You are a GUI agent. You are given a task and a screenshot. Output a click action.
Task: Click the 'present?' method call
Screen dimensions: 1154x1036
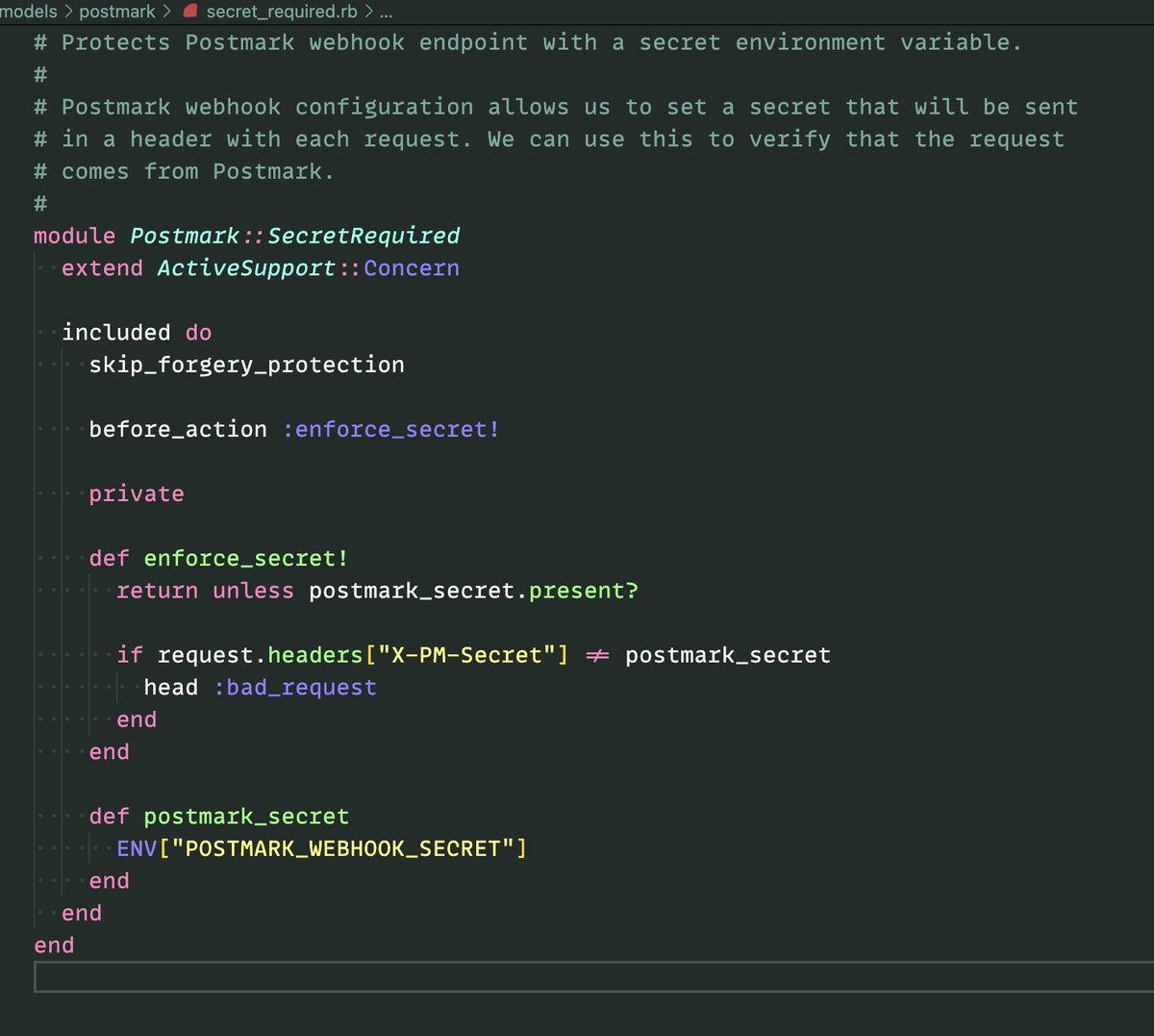[584, 591]
